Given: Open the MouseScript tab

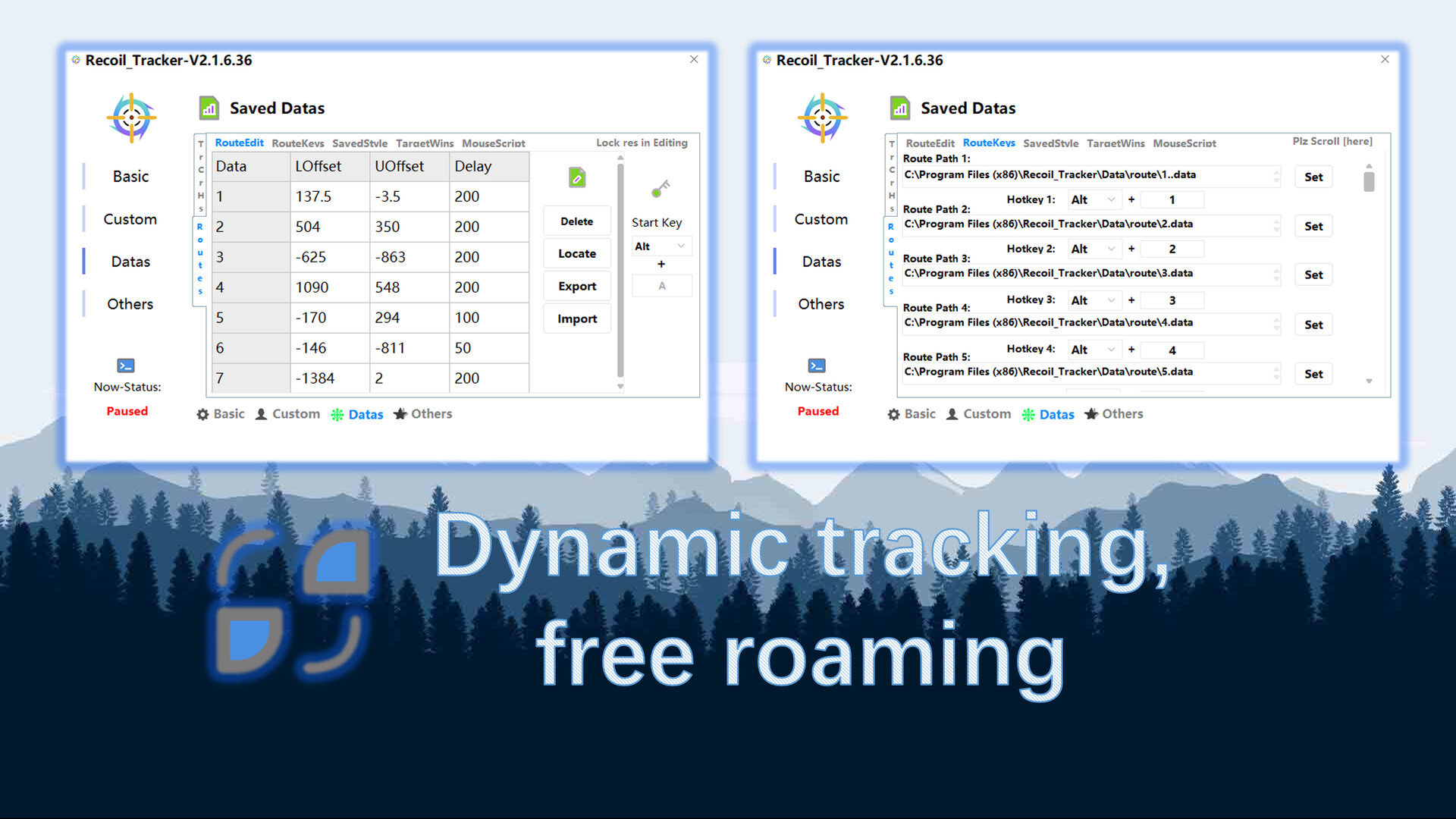Looking at the screenshot, I should click(494, 143).
